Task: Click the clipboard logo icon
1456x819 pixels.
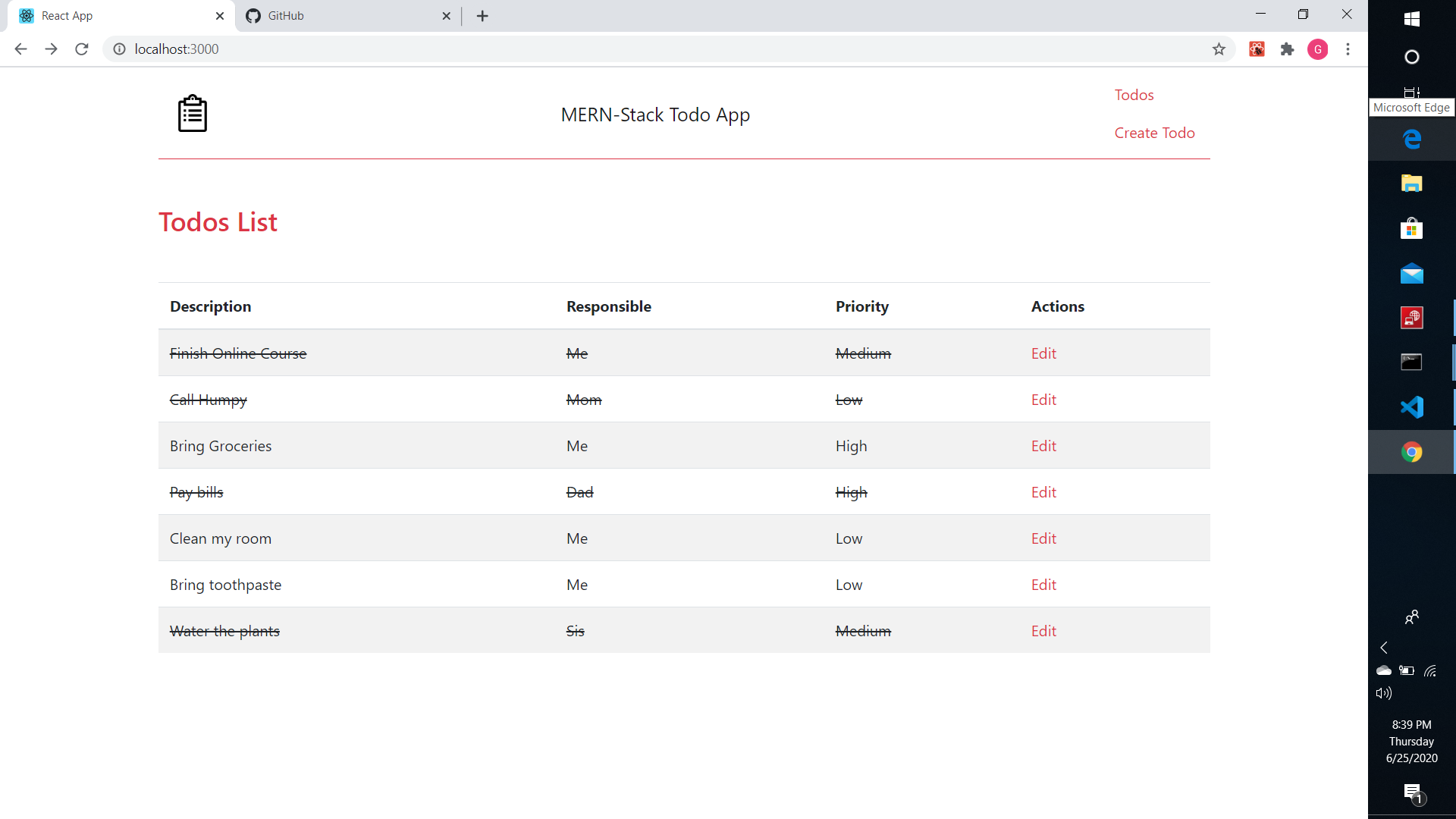Action: (x=192, y=114)
